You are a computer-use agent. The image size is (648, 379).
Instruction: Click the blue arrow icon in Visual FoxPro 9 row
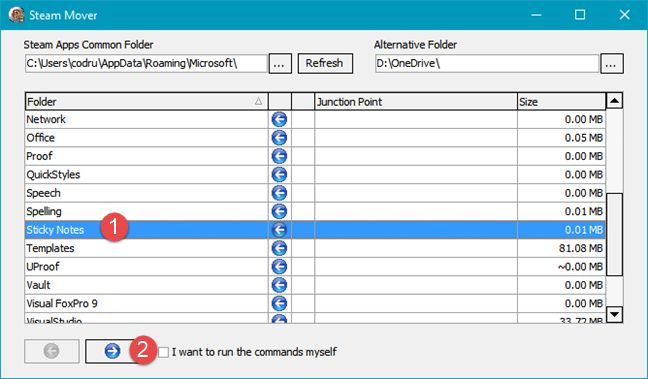click(x=279, y=303)
